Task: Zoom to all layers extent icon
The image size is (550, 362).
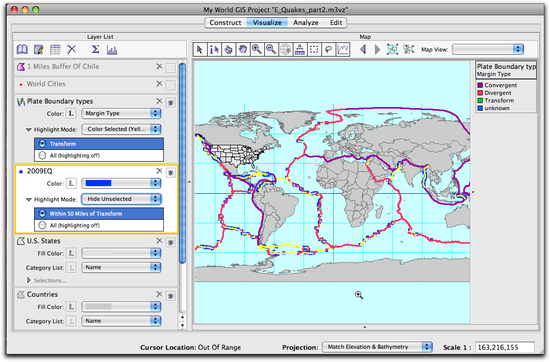Action: point(393,49)
